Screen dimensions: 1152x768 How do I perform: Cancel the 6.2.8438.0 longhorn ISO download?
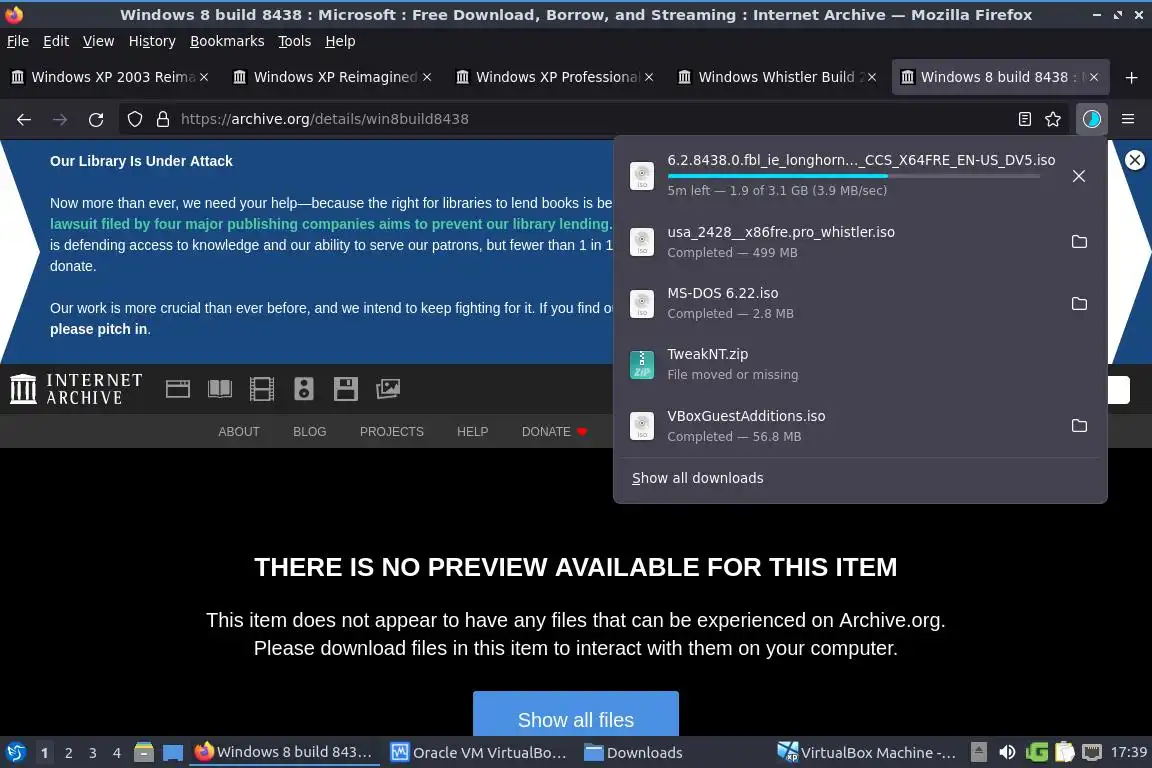coord(1079,176)
